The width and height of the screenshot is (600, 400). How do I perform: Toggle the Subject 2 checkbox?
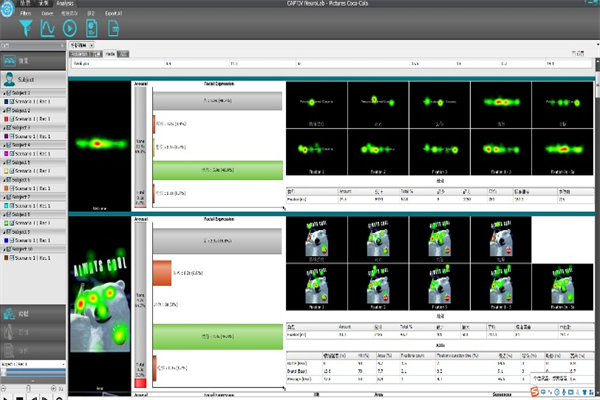click(9, 110)
